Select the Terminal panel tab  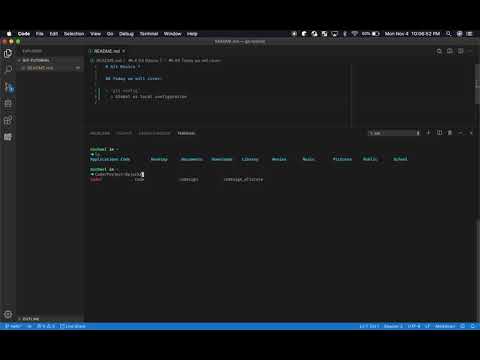pos(186,133)
